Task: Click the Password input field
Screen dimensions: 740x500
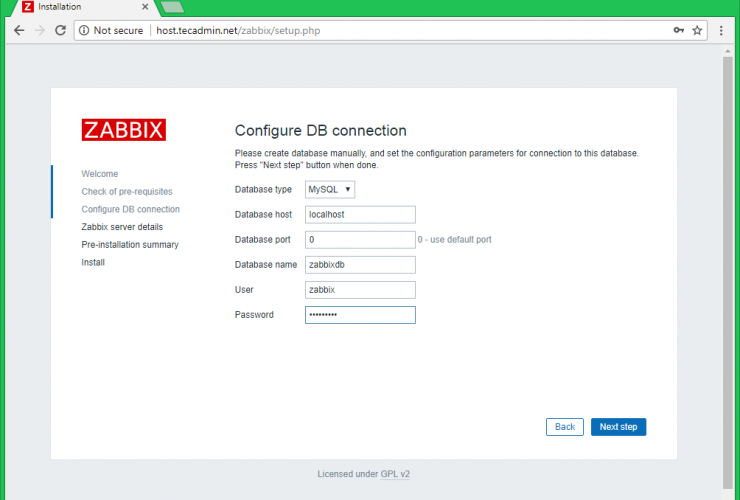Action: (360, 315)
